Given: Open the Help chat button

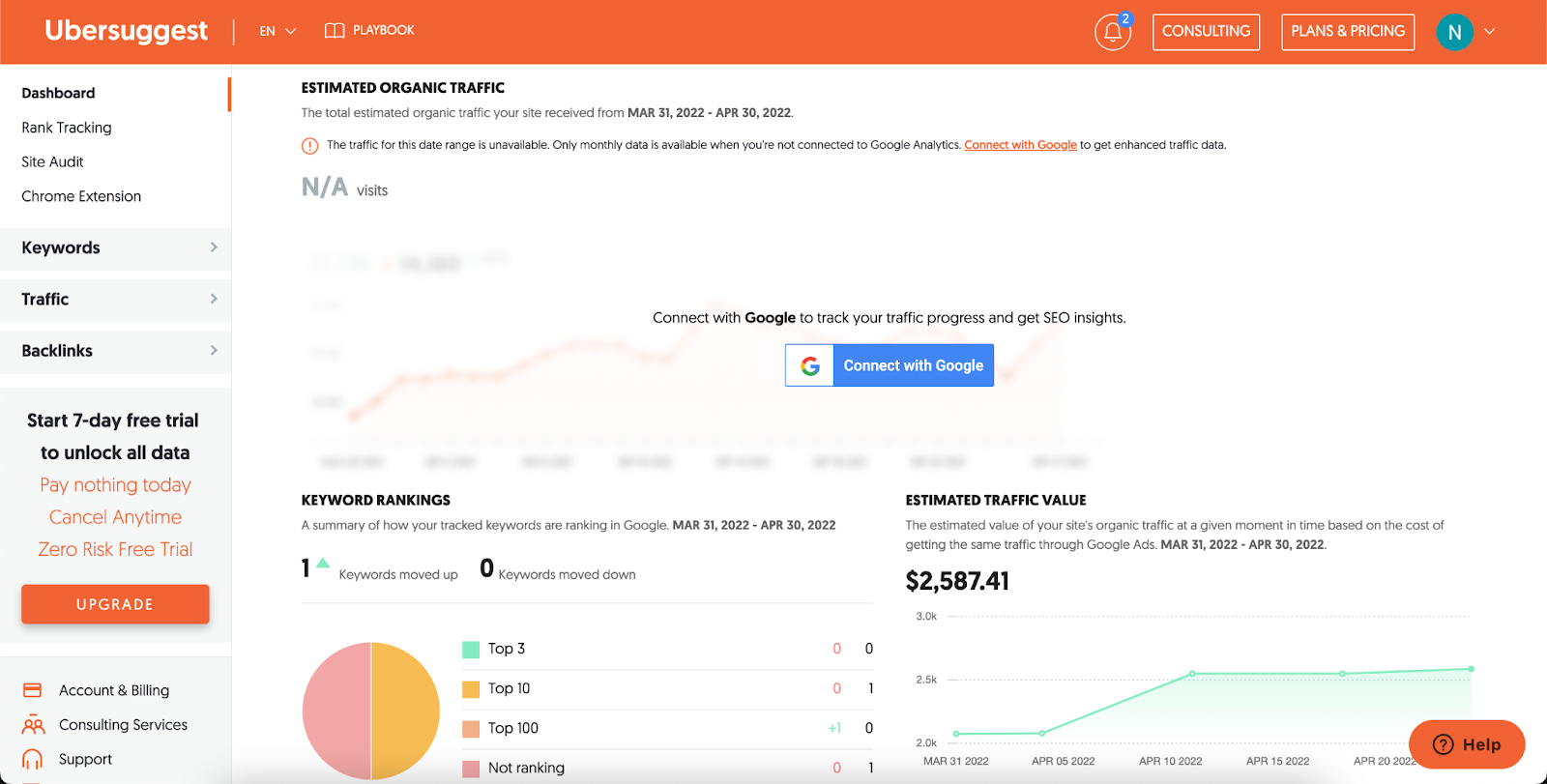Looking at the screenshot, I should pos(1467,744).
